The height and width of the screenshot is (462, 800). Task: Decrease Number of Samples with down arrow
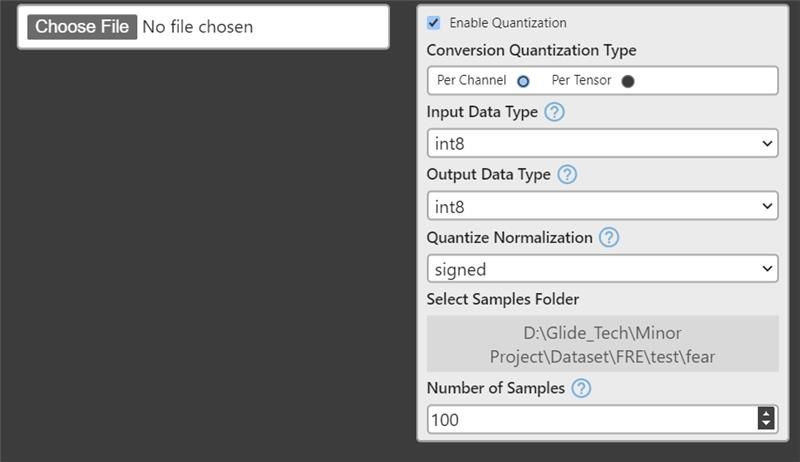(767, 425)
